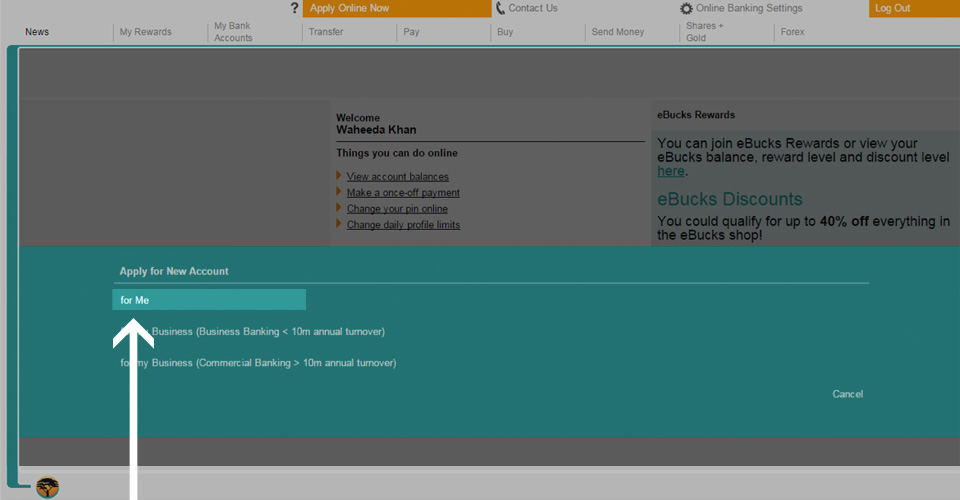The height and width of the screenshot is (500, 960).
Task: Open Online Banking Settings
Action: point(749,8)
